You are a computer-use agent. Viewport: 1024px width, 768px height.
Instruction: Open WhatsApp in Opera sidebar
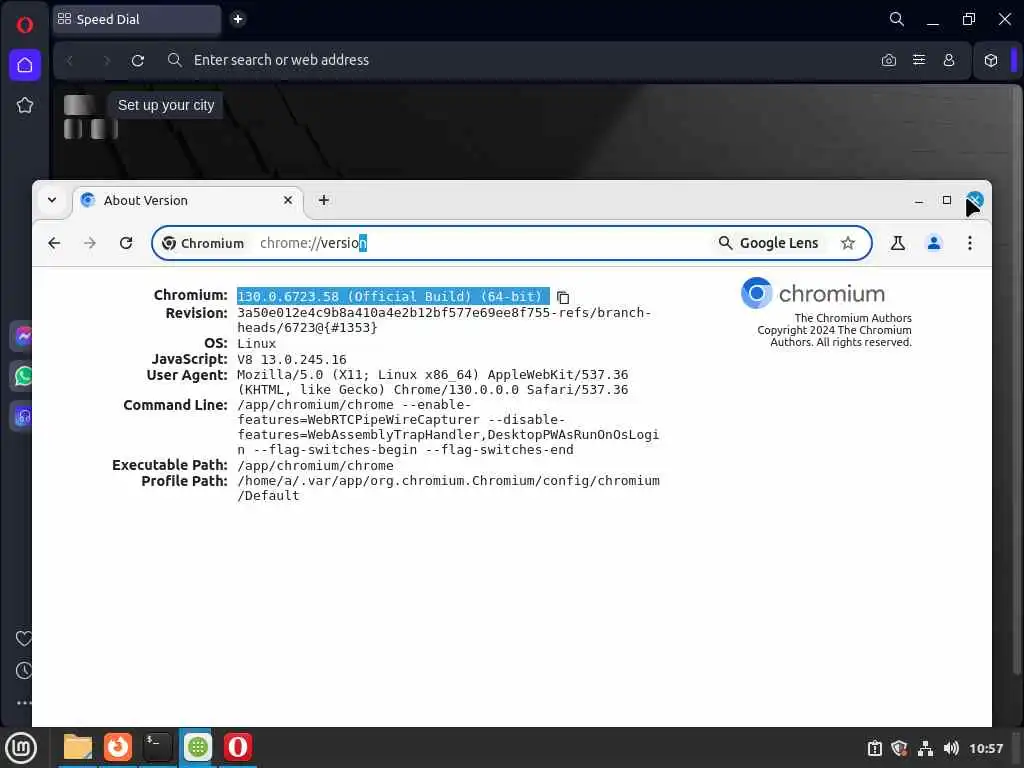coord(24,376)
